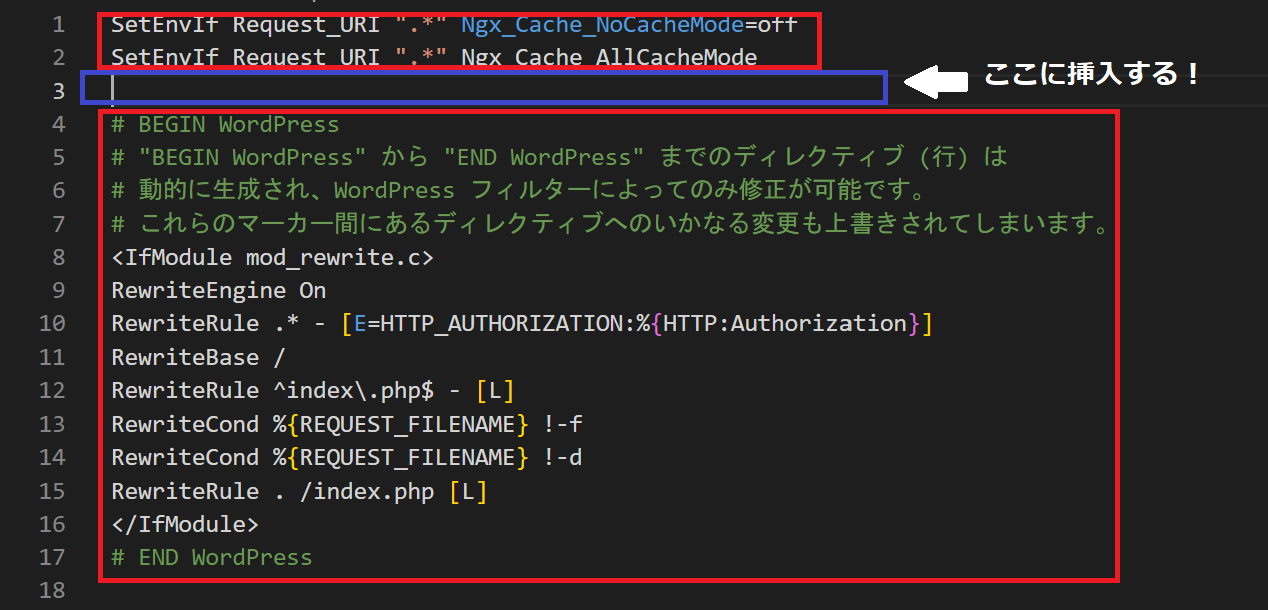This screenshot has height=610, width=1268.
Task: Click line number 18 in the gutter
Action: tap(52, 591)
